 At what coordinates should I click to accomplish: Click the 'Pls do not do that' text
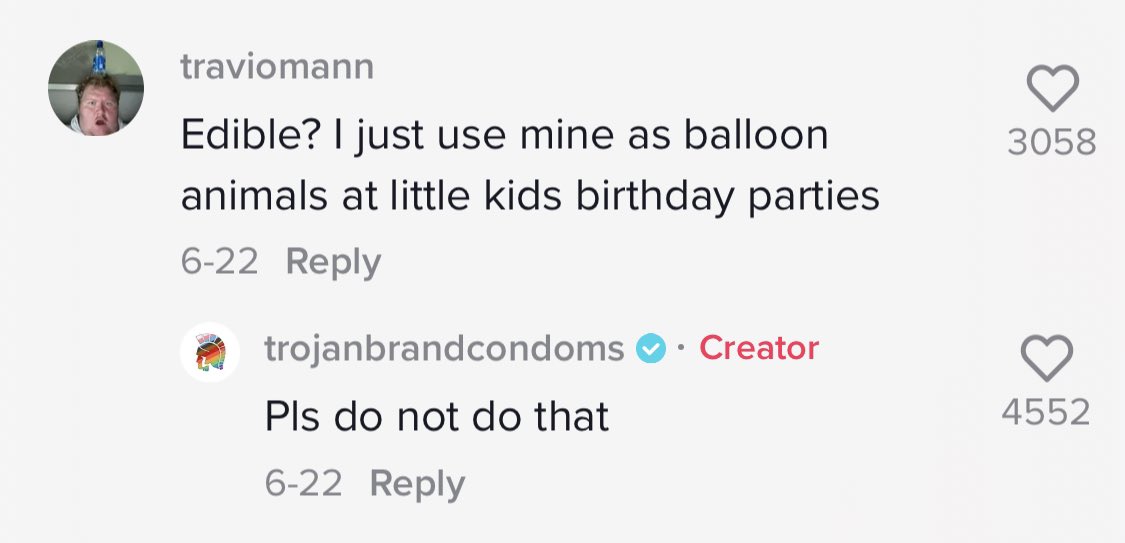pyautogui.click(x=437, y=416)
